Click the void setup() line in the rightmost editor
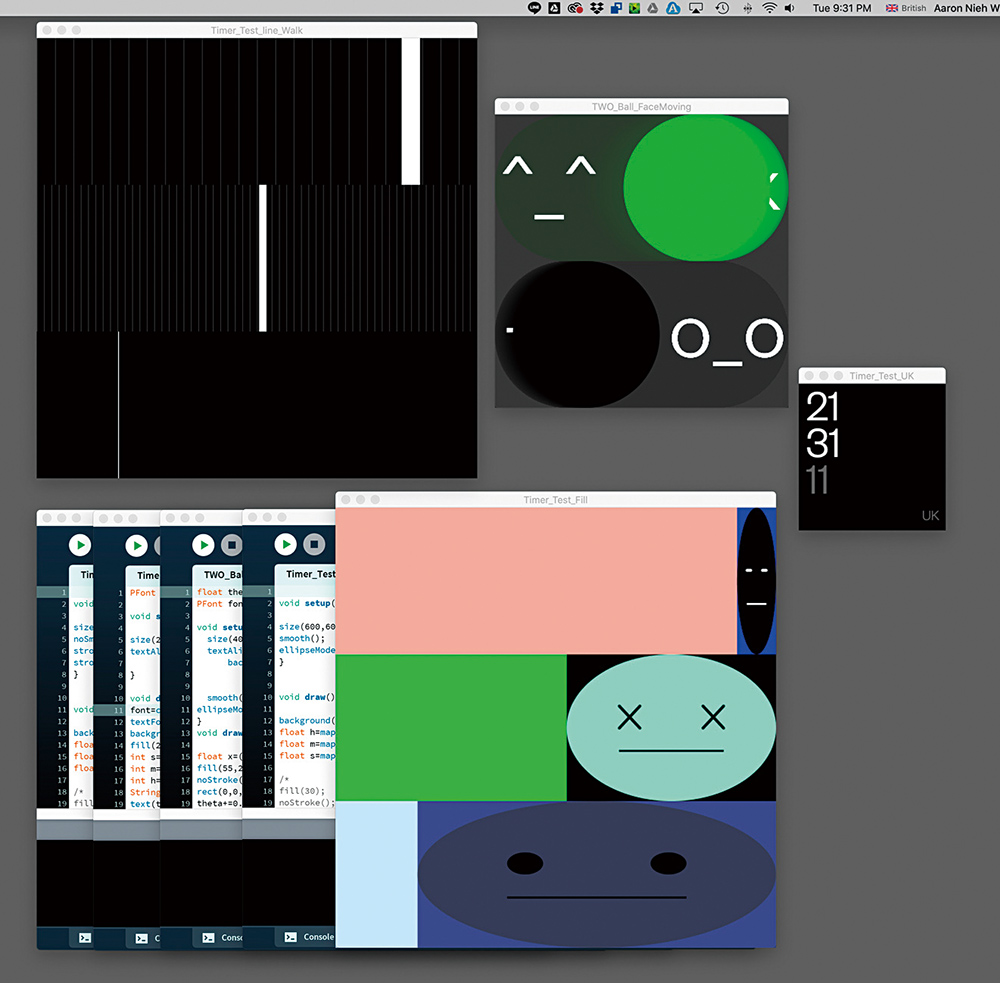 pyautogui.click(x=306, y=603)
